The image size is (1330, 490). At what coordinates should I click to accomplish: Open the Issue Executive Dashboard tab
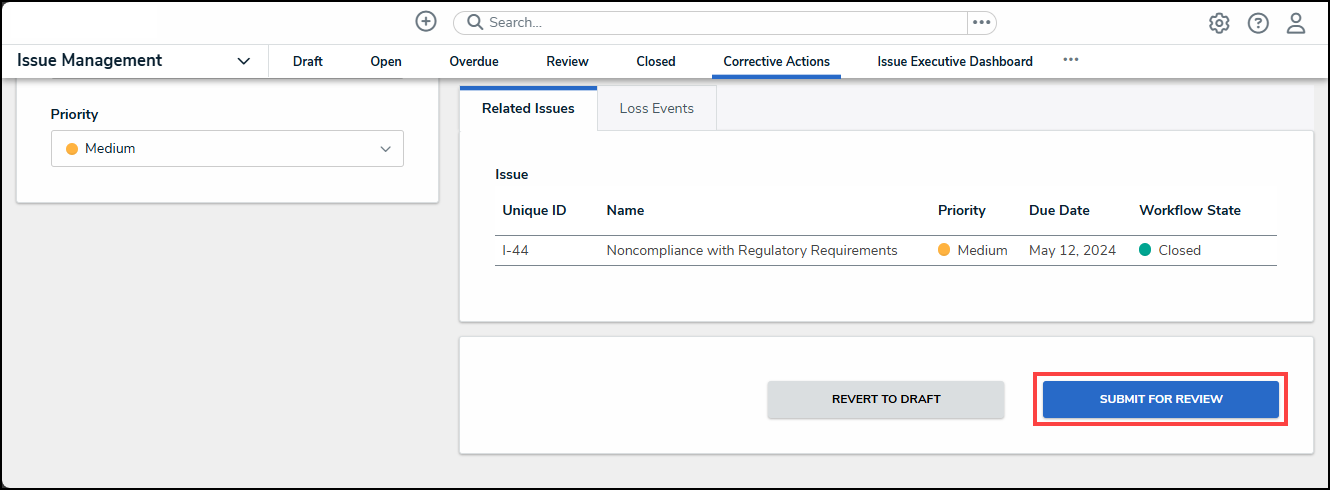tap(955, 61)
